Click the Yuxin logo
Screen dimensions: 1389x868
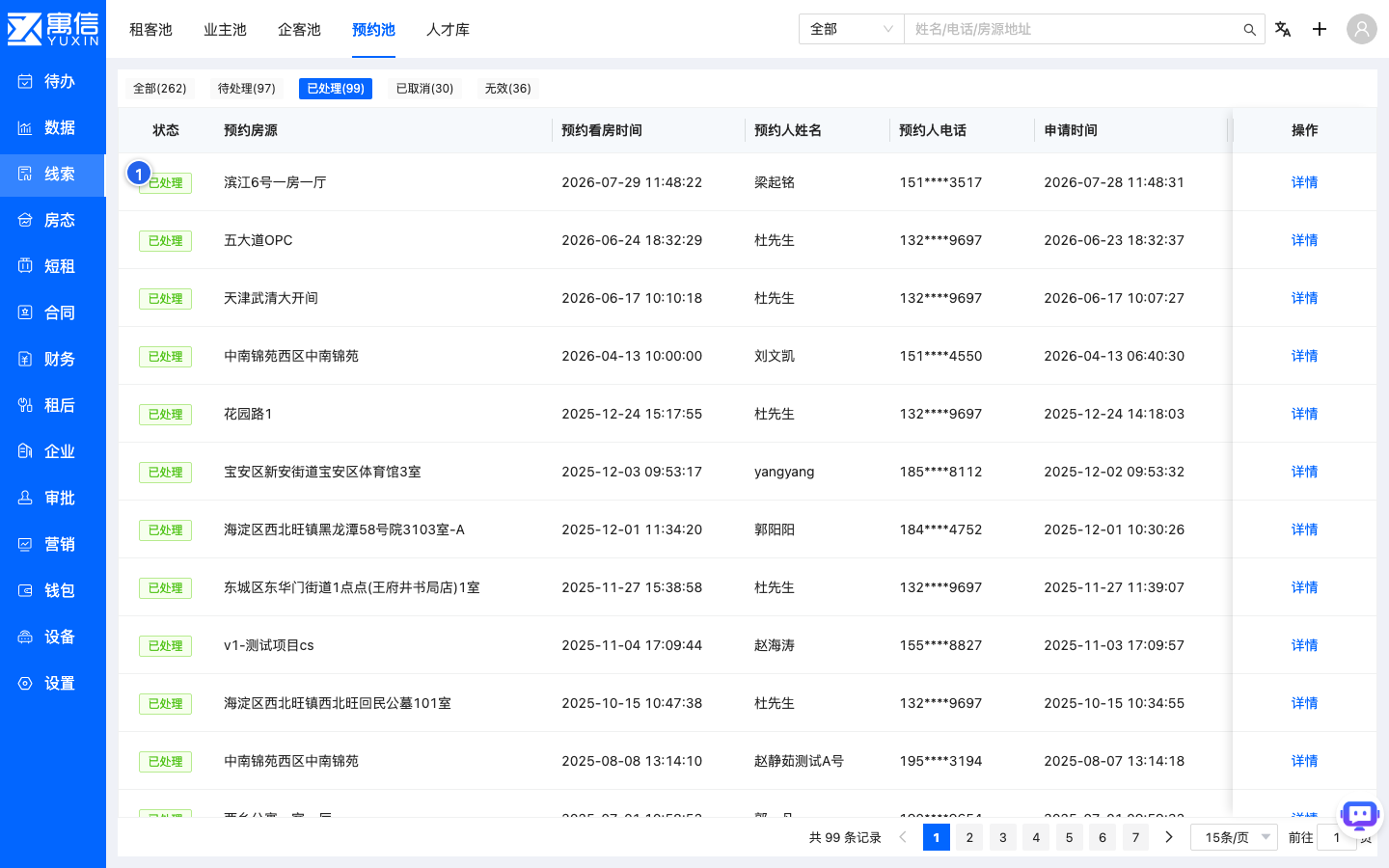click(x=53, y=29)
